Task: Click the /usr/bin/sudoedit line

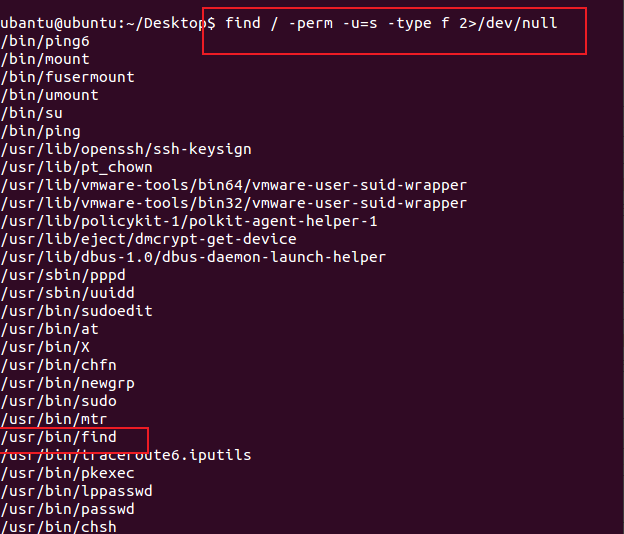Action: point(77,311)
